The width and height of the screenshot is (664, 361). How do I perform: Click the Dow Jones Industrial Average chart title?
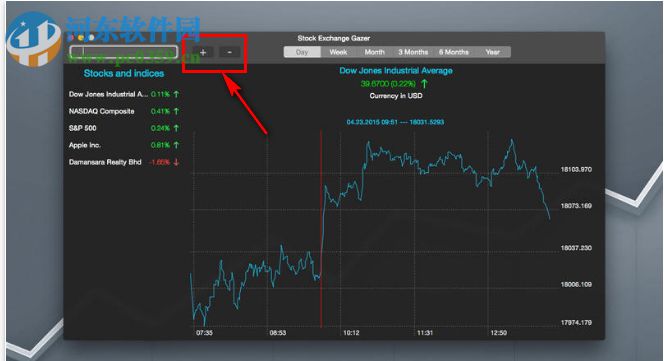tap(396, 71)
